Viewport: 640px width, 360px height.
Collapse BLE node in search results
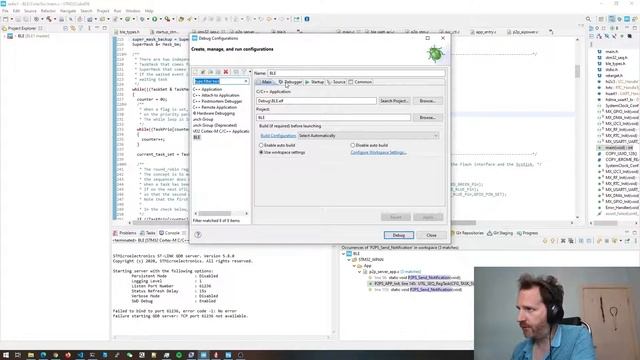(344, 253)
